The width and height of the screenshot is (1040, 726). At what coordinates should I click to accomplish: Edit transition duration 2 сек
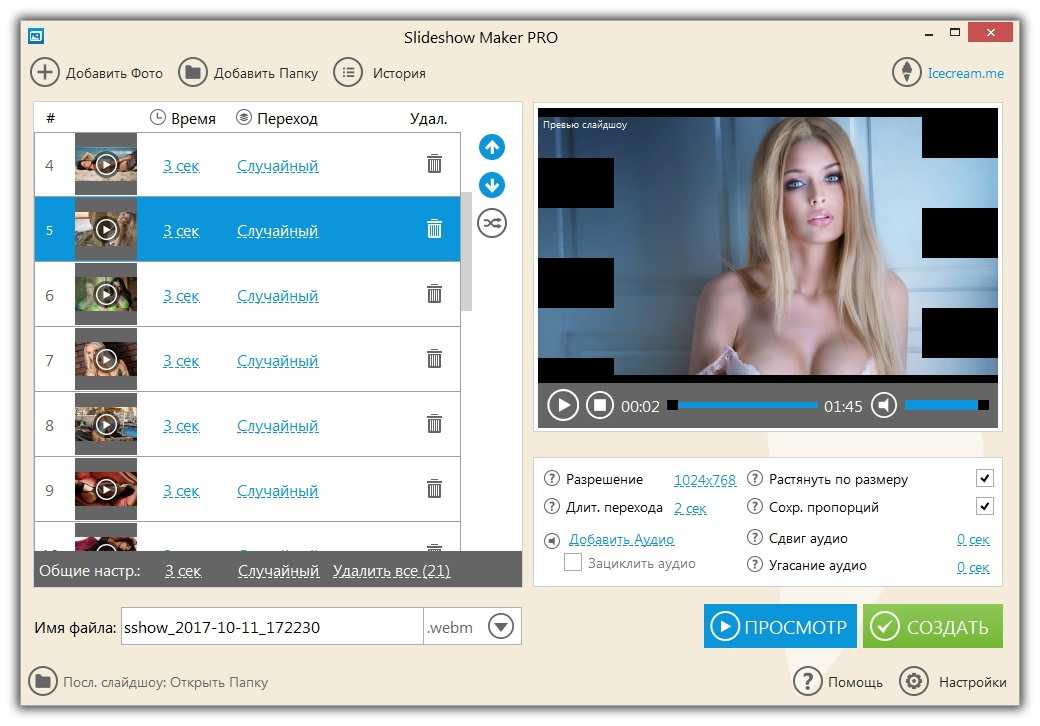click(690, 509)
